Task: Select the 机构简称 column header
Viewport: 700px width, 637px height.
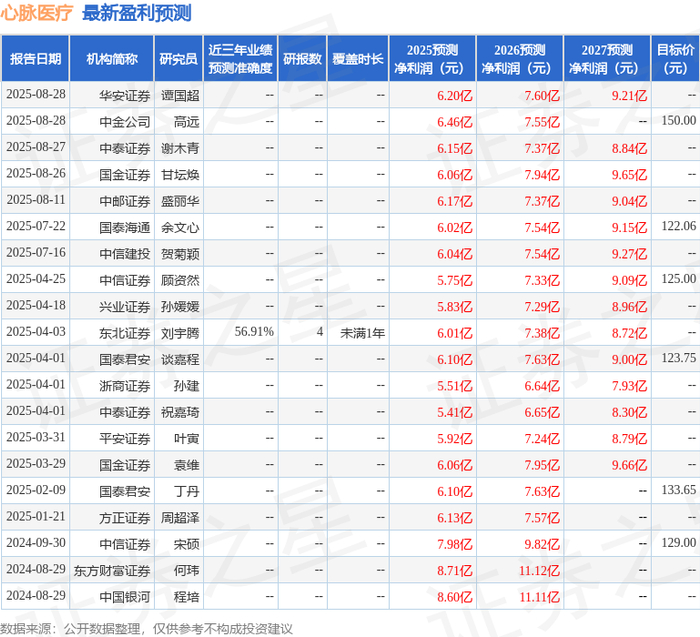Action: point(112,59)
